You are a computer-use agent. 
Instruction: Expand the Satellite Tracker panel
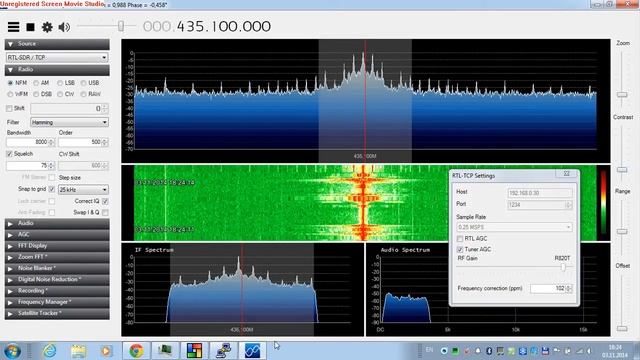(x=57, y=313)
